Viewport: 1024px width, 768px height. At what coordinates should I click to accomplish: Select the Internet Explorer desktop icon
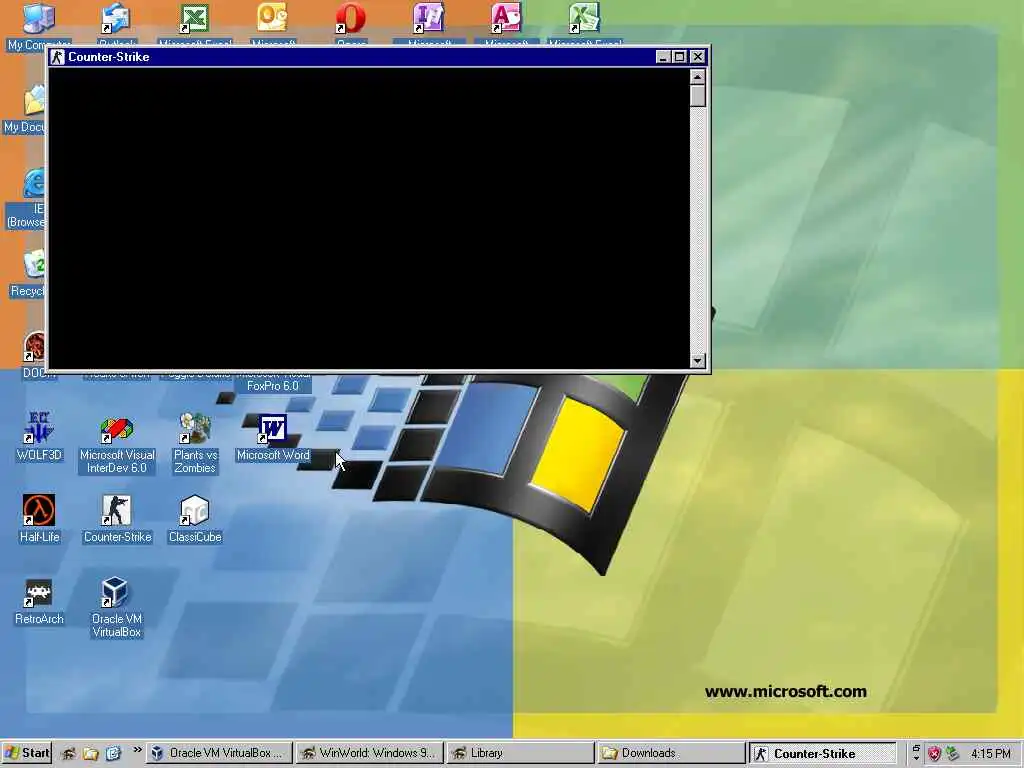pos(35,184)
